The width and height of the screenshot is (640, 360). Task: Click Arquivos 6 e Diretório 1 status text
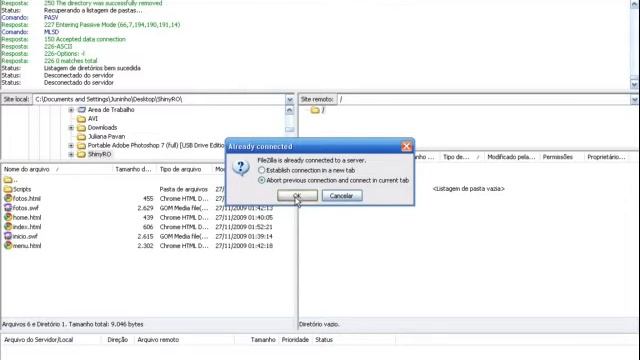pyautogui.click(x=73, y=324)
